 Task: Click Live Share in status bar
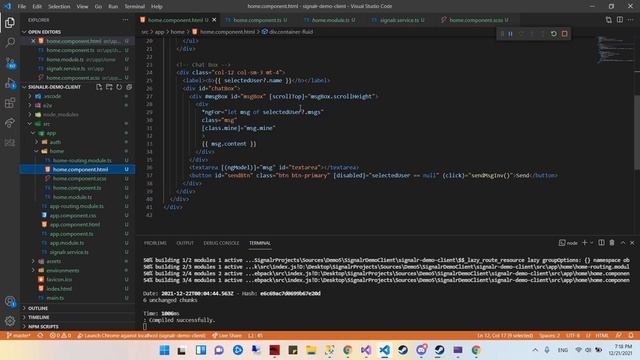click(227, 336)
